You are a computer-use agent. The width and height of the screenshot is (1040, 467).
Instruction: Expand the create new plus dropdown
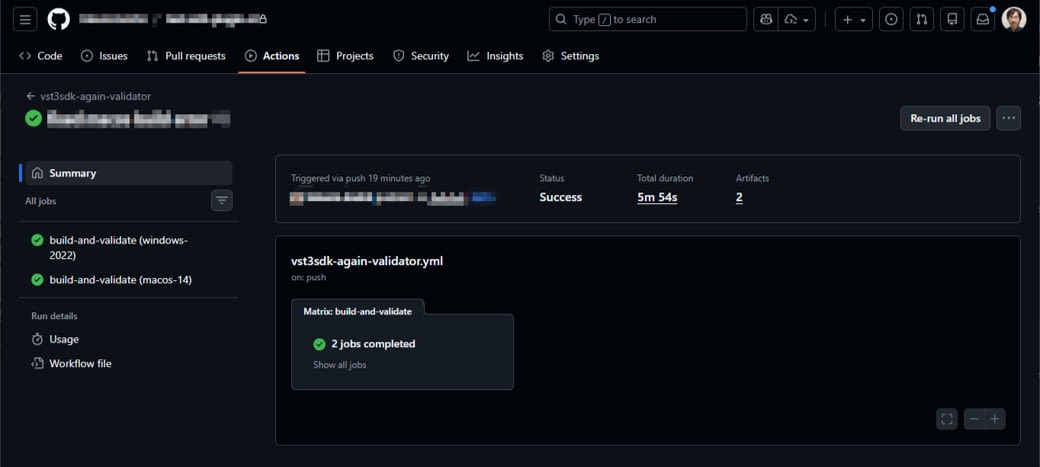point(853,19)
